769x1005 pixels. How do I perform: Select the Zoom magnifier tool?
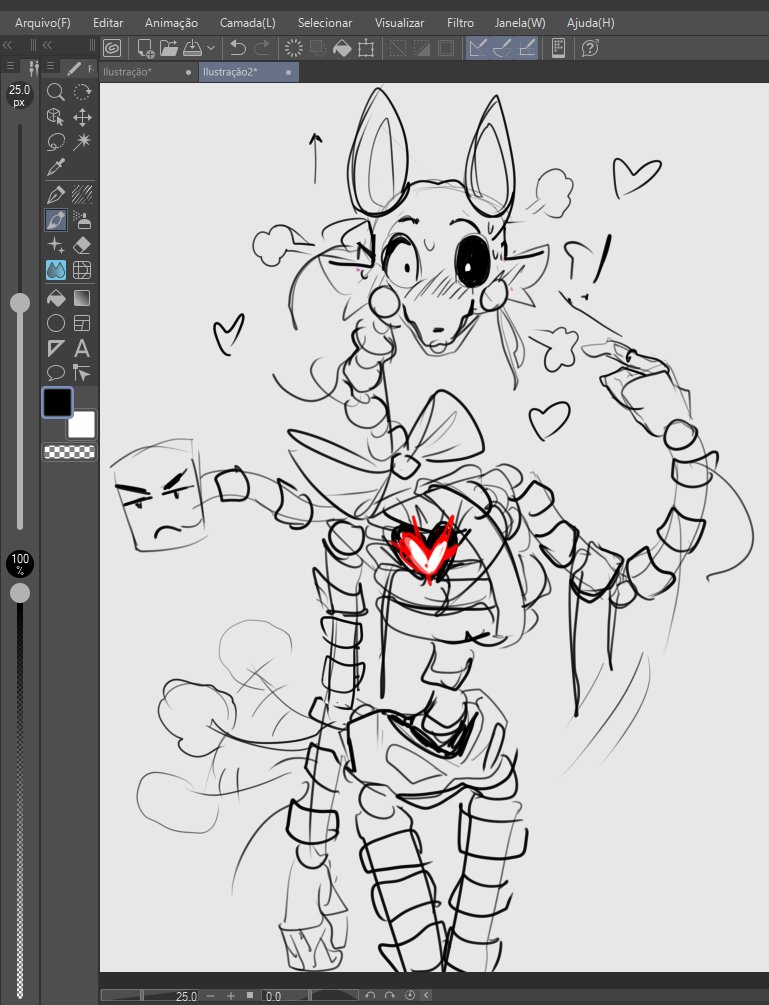click(x=56, y=92)
